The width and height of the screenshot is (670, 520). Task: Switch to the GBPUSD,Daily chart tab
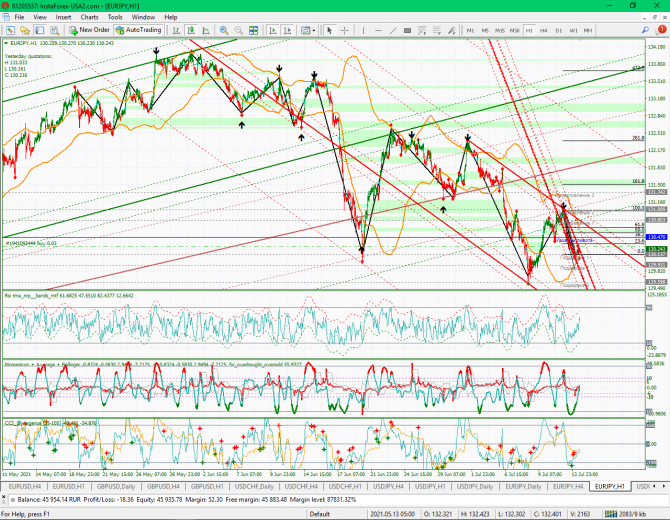pyautogui.click(x=115, y=486)
